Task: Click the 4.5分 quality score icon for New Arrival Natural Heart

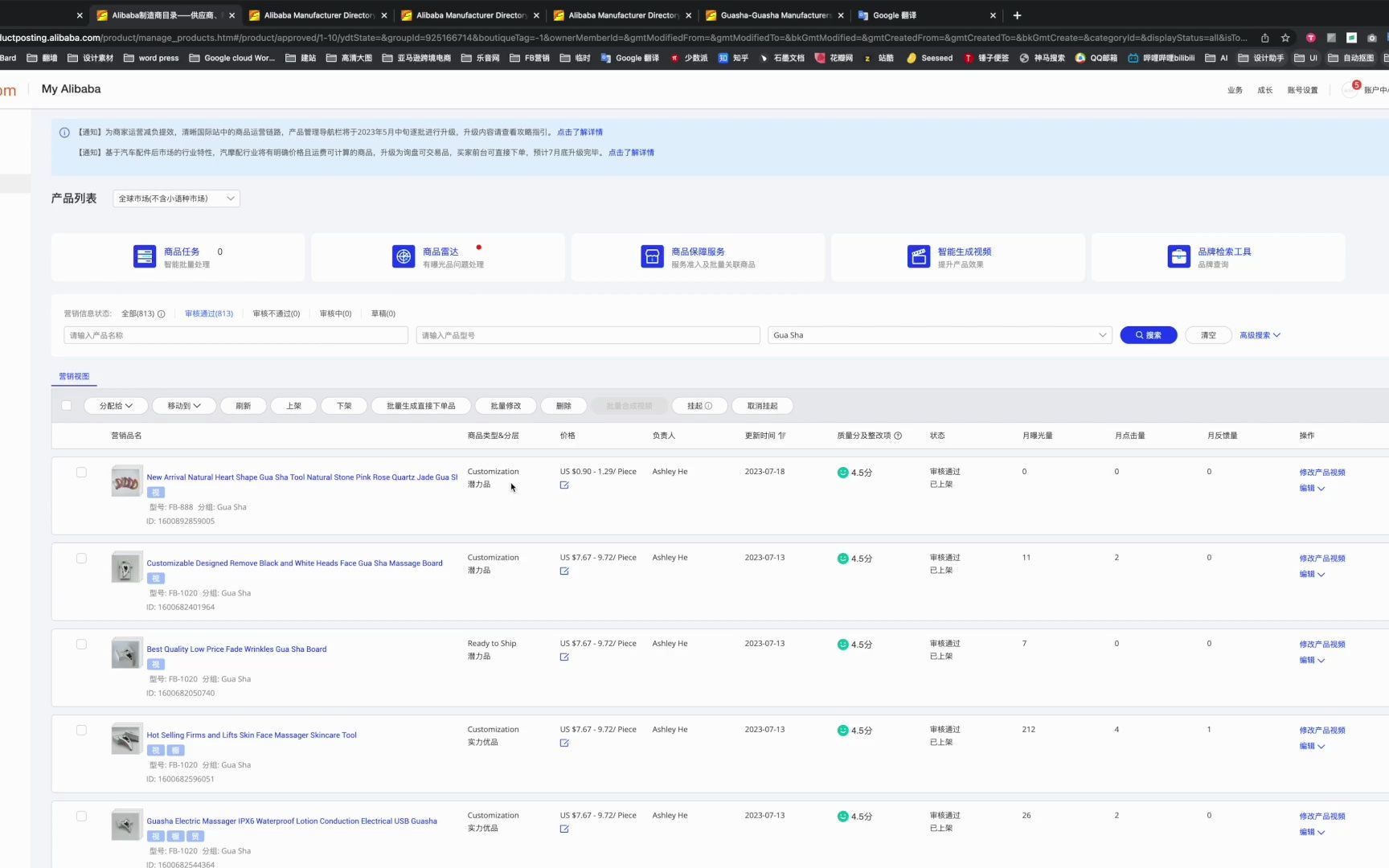Action: tap(842, 473)
